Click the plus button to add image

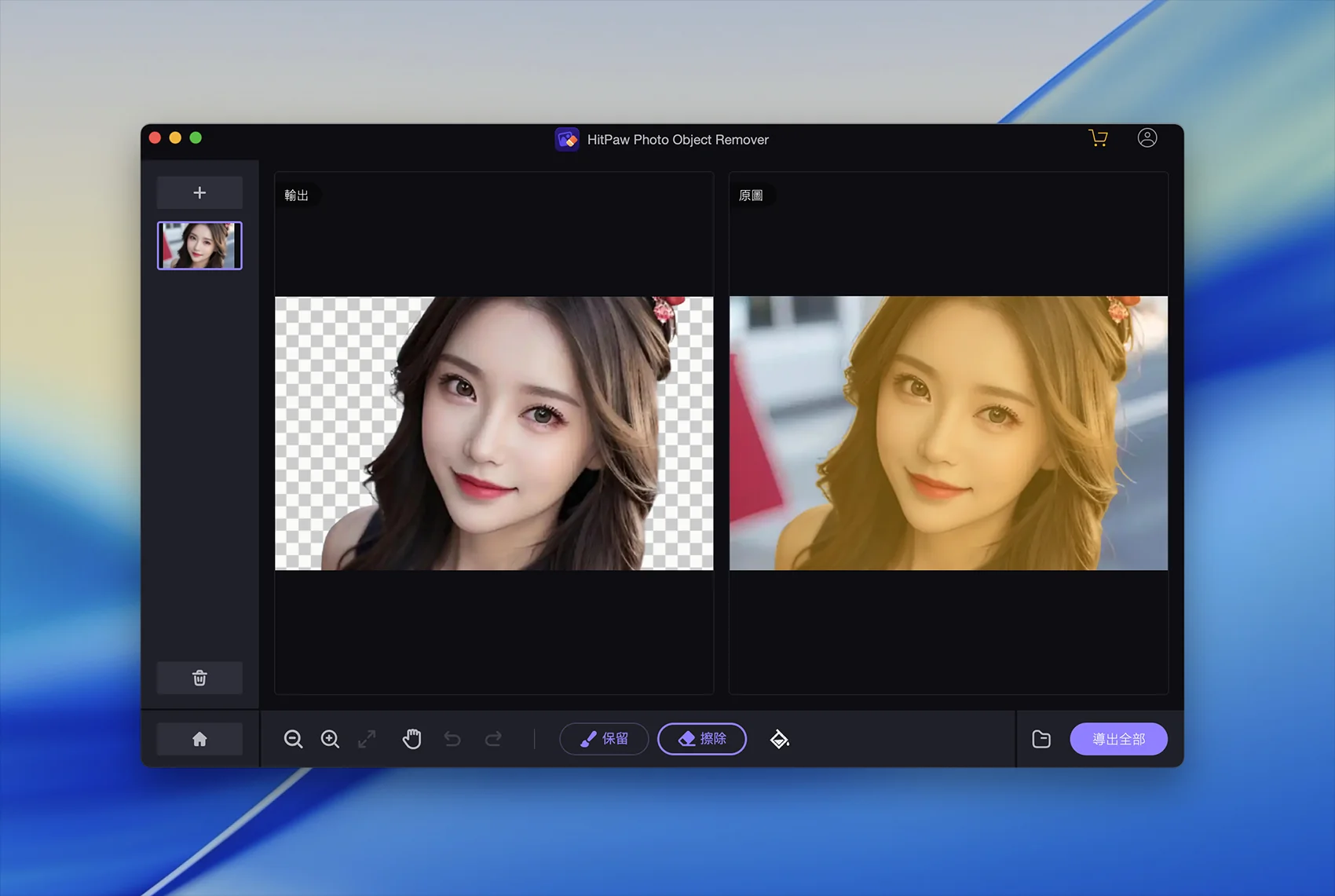(199, 192)
